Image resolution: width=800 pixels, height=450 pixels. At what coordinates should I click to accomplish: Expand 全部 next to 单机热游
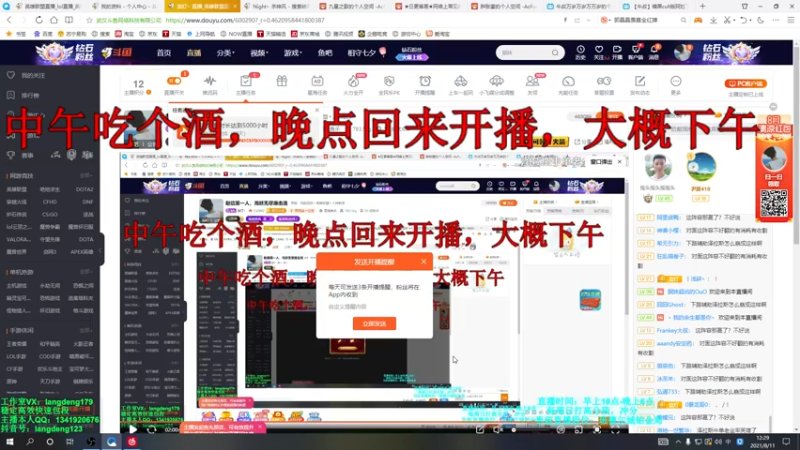click(86, 272)
